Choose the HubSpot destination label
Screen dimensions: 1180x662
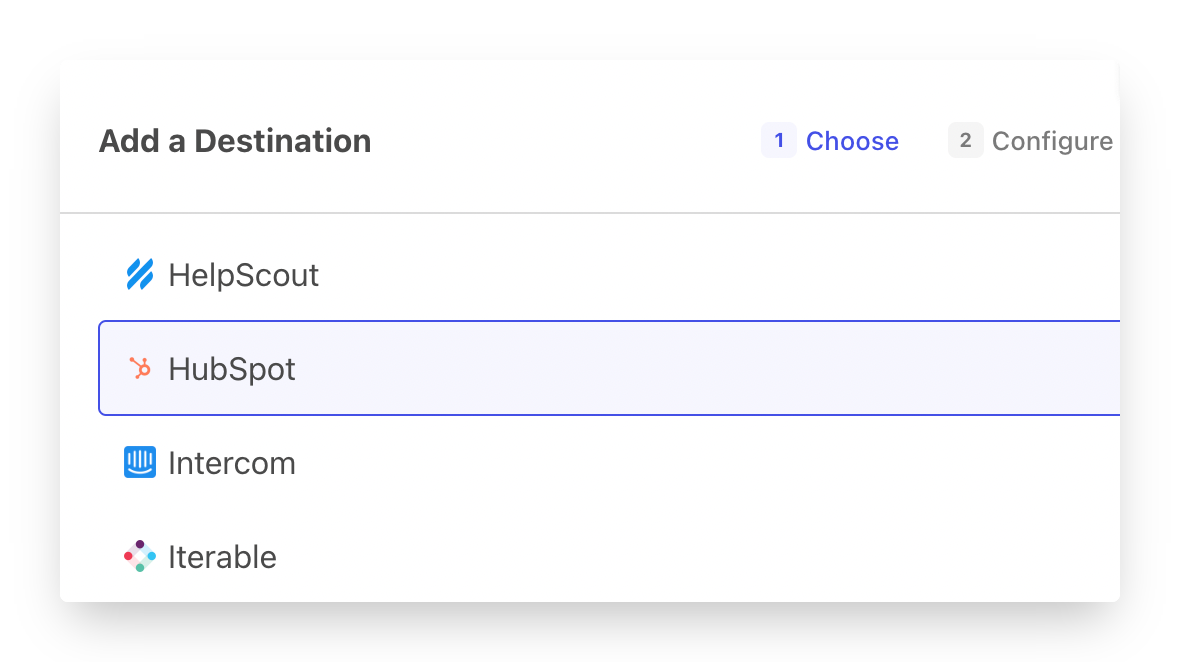coord(232,369)
